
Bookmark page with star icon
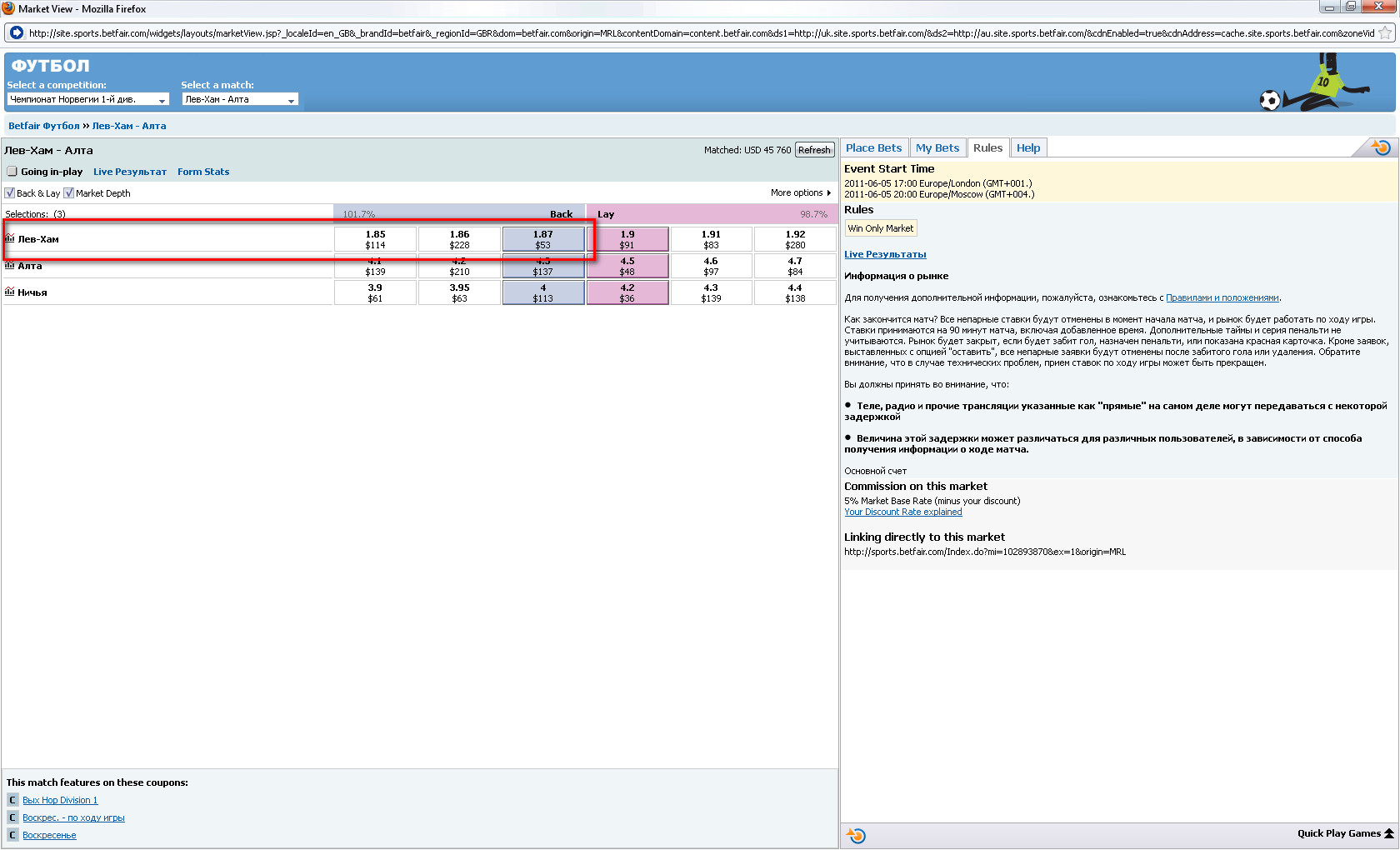tap(1385, 33)
